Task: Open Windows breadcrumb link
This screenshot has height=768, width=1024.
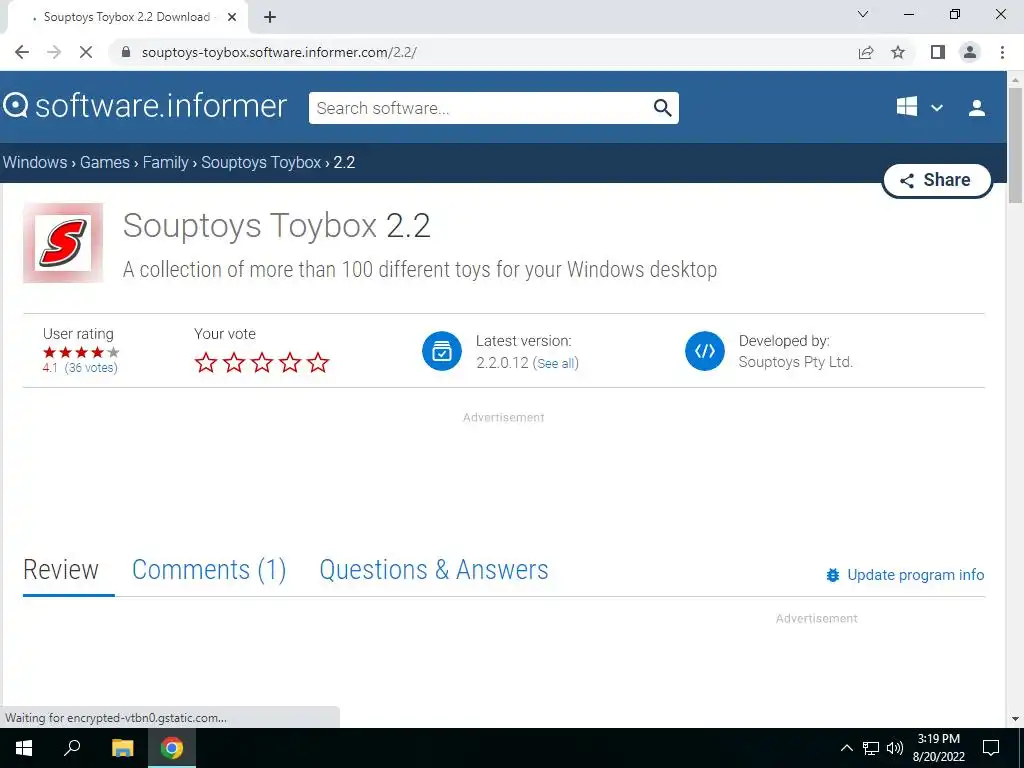Action: click(35, 163)
